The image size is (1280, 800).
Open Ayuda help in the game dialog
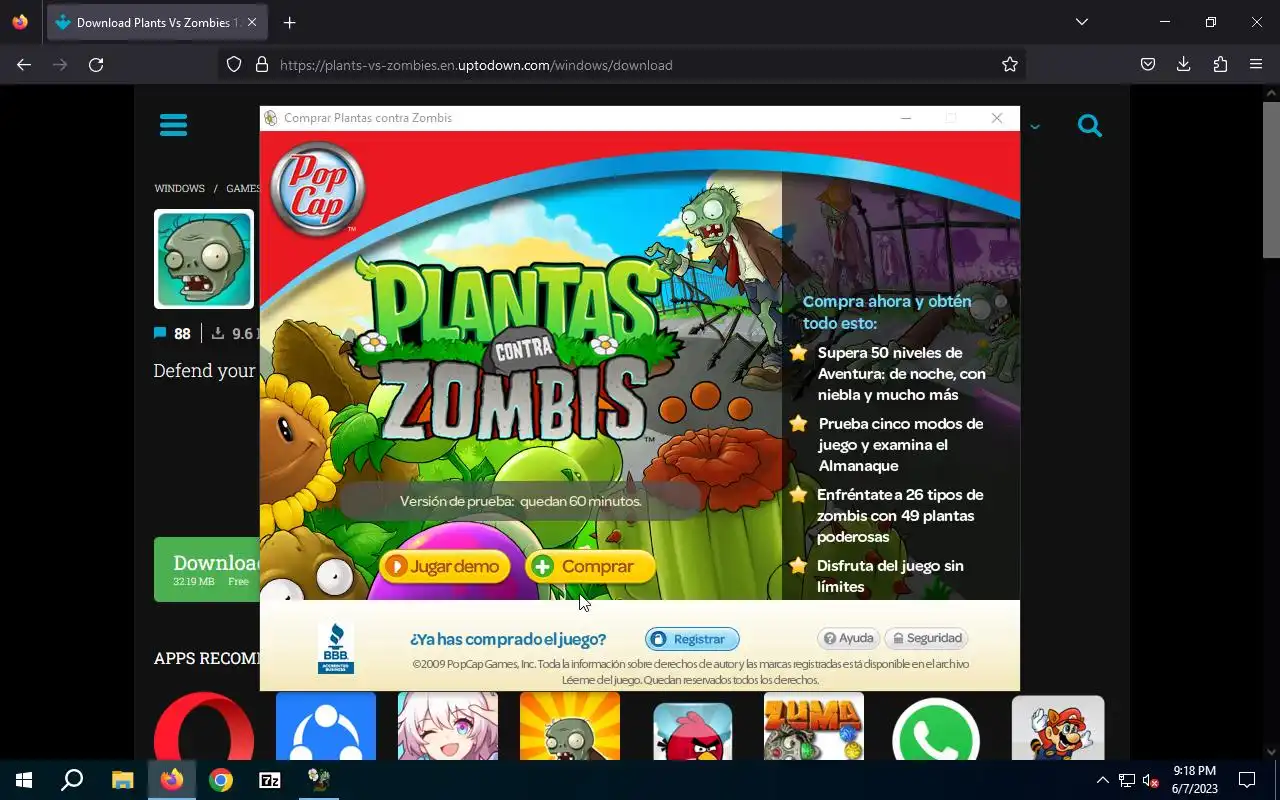click(848, 638)
